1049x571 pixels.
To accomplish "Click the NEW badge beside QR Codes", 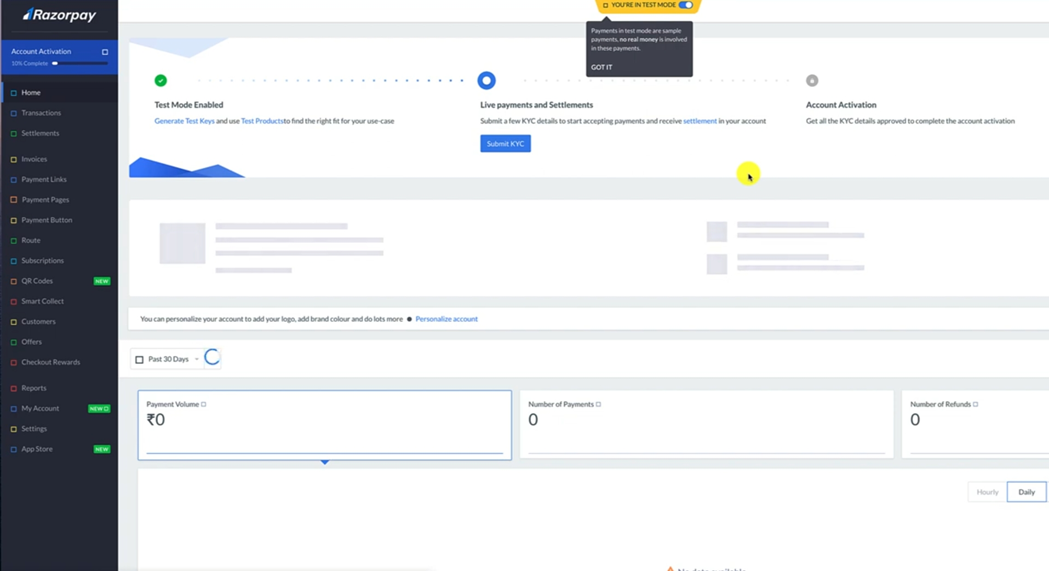I will [x=102, y=281].
